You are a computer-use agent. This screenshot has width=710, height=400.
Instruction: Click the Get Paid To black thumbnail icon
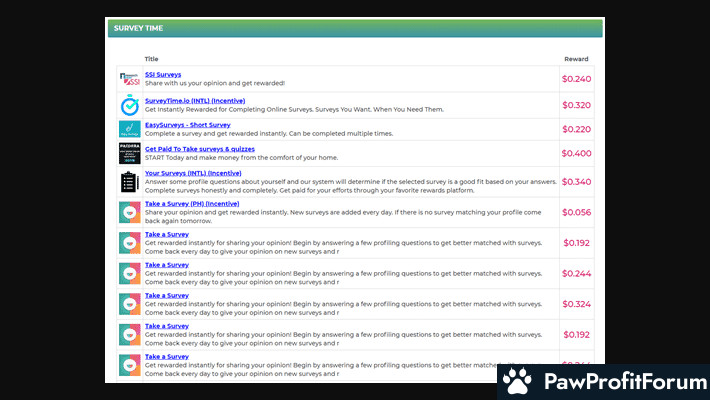(129, 153)
